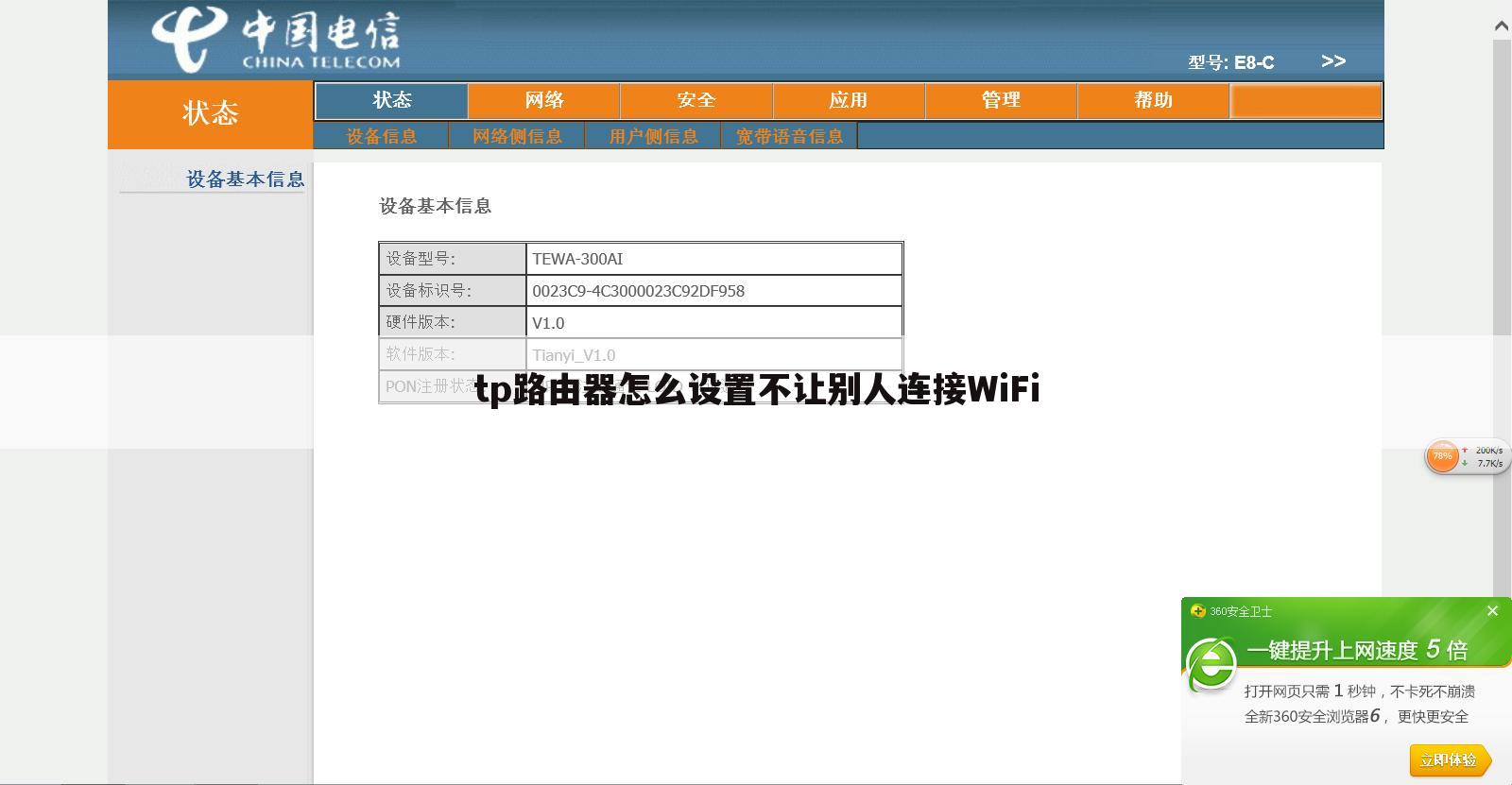Click the green 360 browser icon
1512x785 pixels.
(1211, 664)
